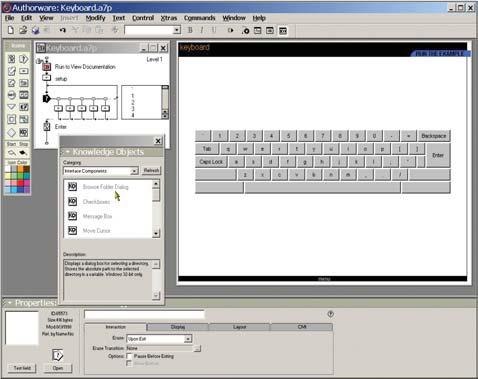This screenshot has width=478, height=379.
Task: Click the New file toolbar icon
Action: click(11, 30)
